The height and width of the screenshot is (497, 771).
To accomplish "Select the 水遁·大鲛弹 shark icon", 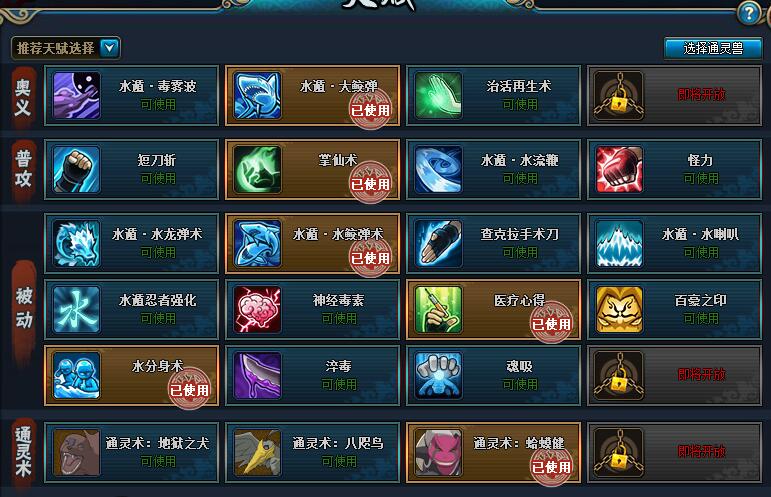I will (x=258, y=95).
